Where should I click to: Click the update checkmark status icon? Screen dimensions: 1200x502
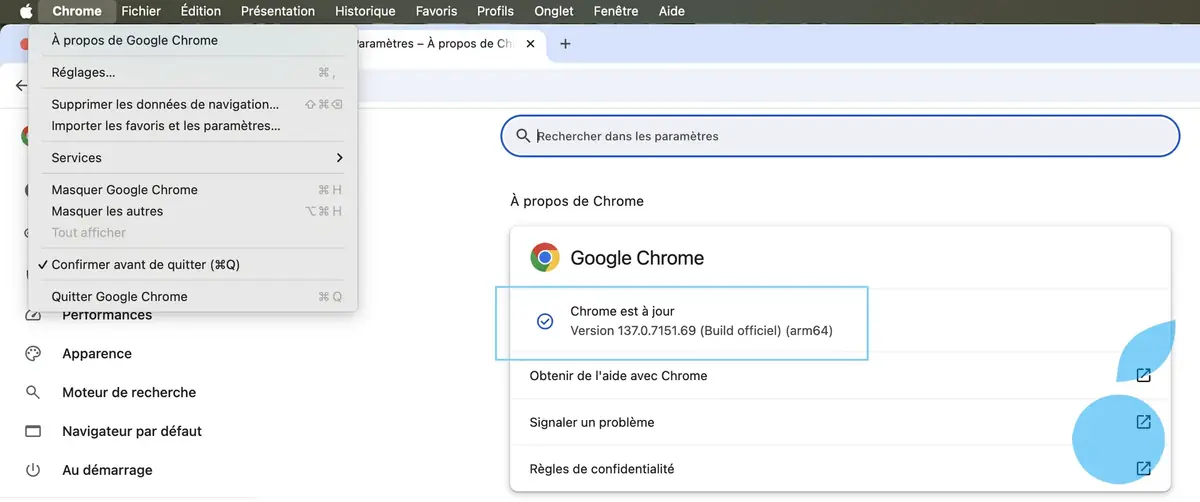click(545, 321)
